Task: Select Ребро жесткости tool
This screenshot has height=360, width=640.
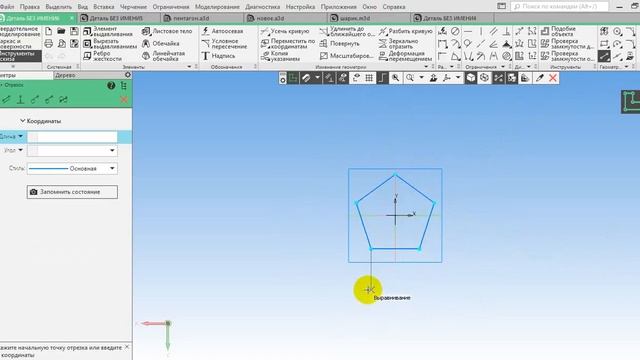Action: pos(102,56)
